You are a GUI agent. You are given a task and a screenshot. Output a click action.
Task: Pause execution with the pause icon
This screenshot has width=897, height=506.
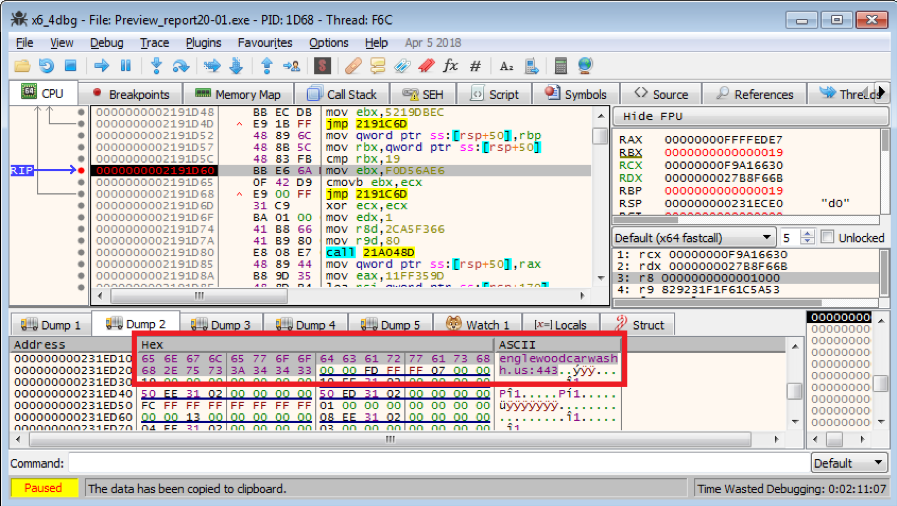pos(126,66)
